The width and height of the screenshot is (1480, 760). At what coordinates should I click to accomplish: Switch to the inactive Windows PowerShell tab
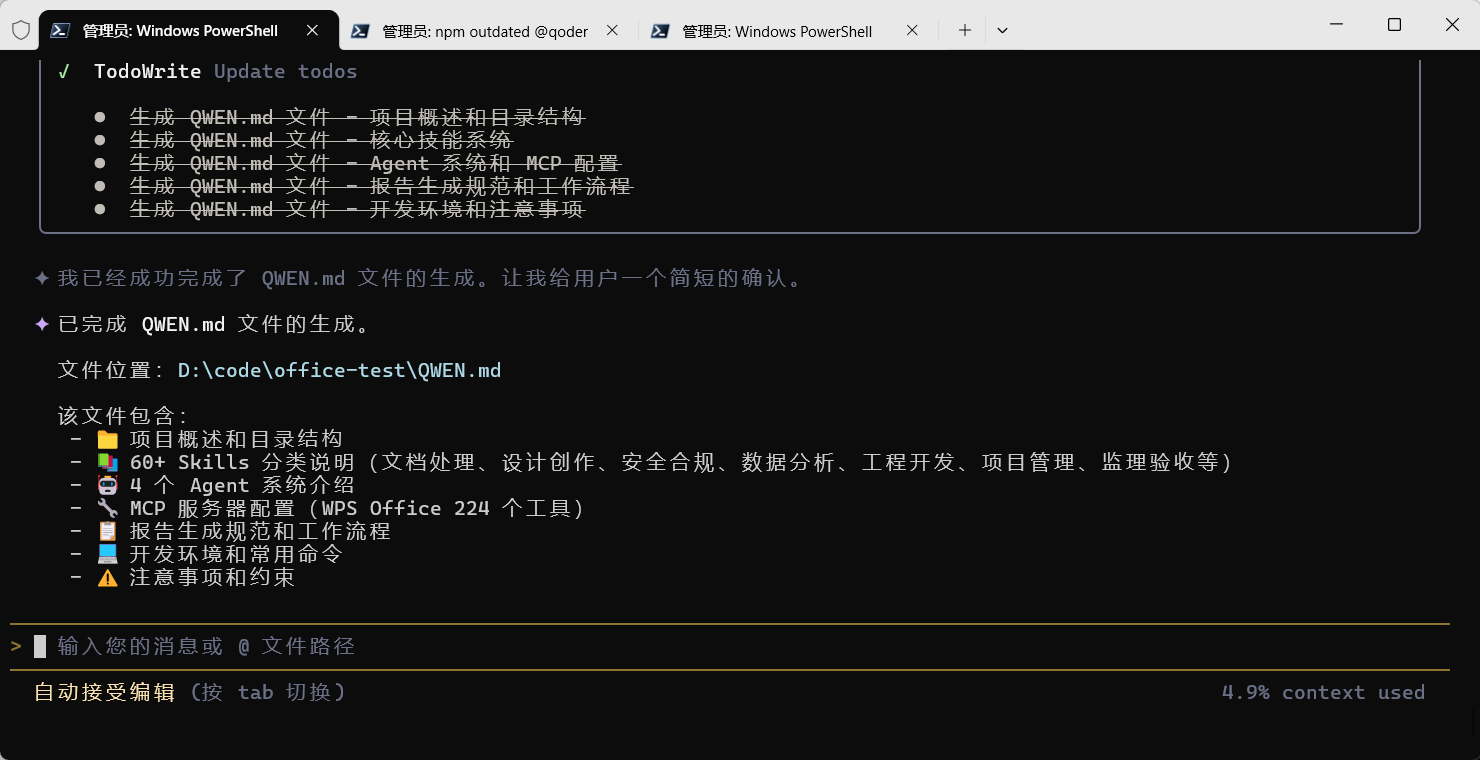(x=788, y=31)
